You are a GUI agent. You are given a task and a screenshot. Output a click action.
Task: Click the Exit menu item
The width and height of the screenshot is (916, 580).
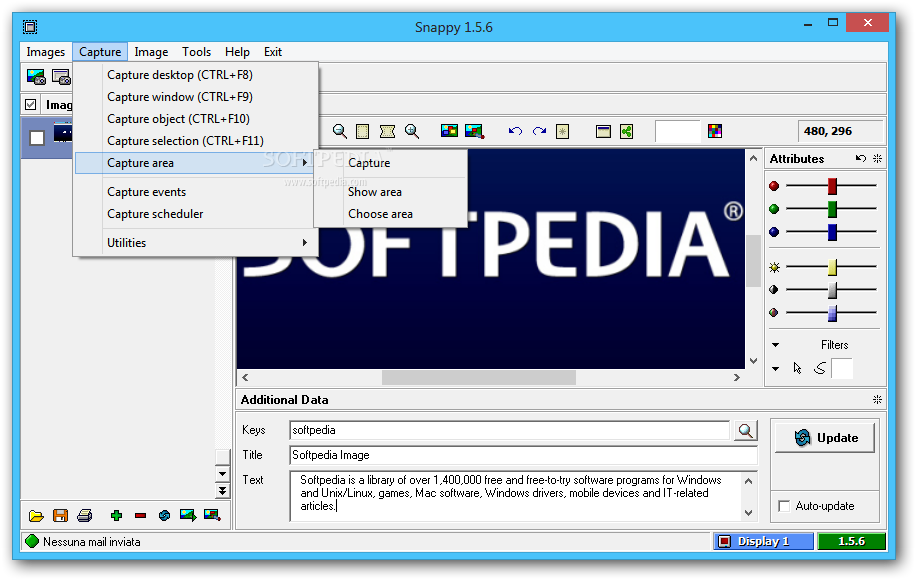[273, 51]
